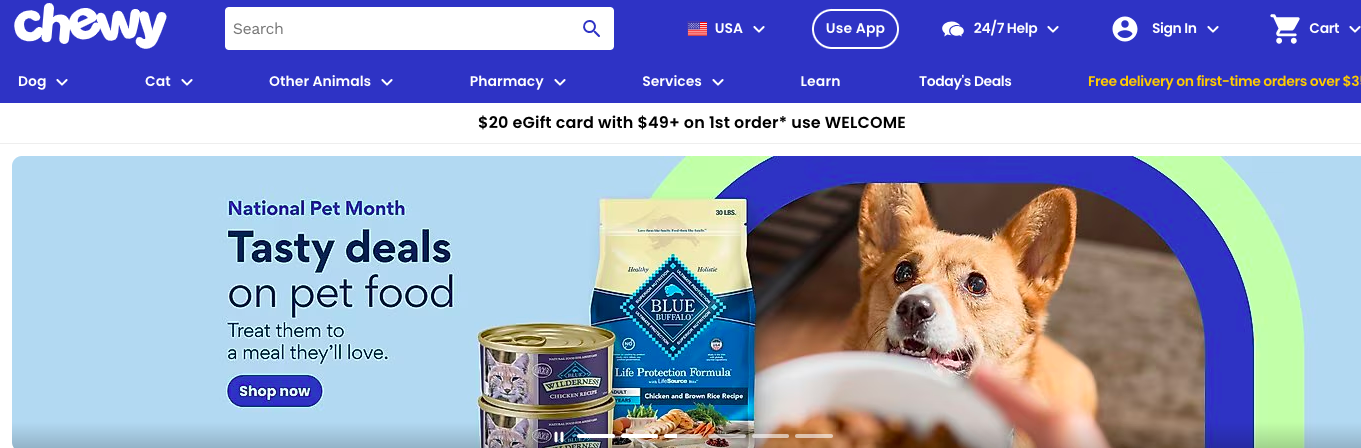Viewport: 1361px width, 448px height.
Task: Open the Other Animals dropdown
Action: point(331,81)
